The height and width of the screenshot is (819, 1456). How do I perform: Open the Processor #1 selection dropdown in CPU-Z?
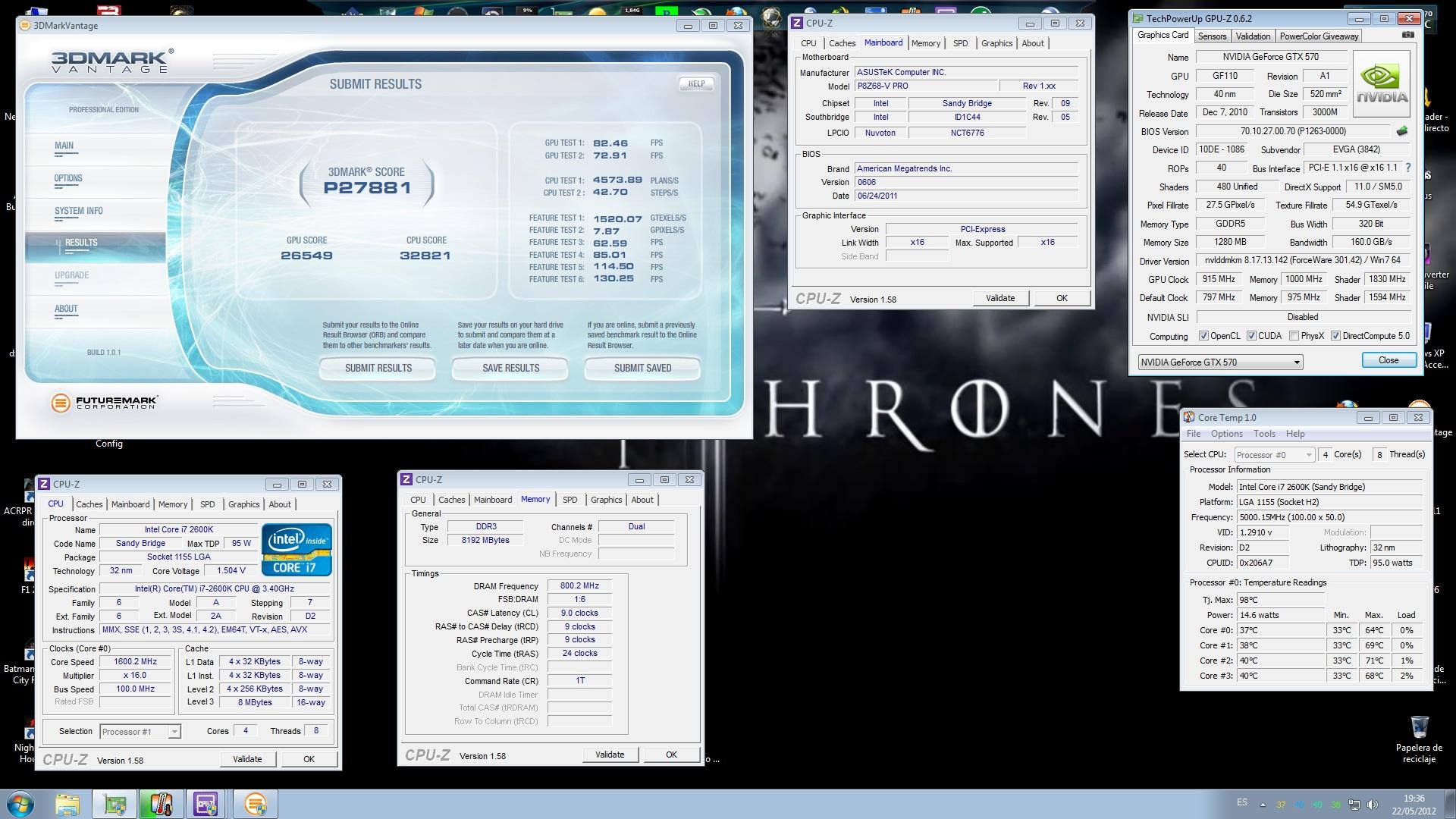pos(140,731)
